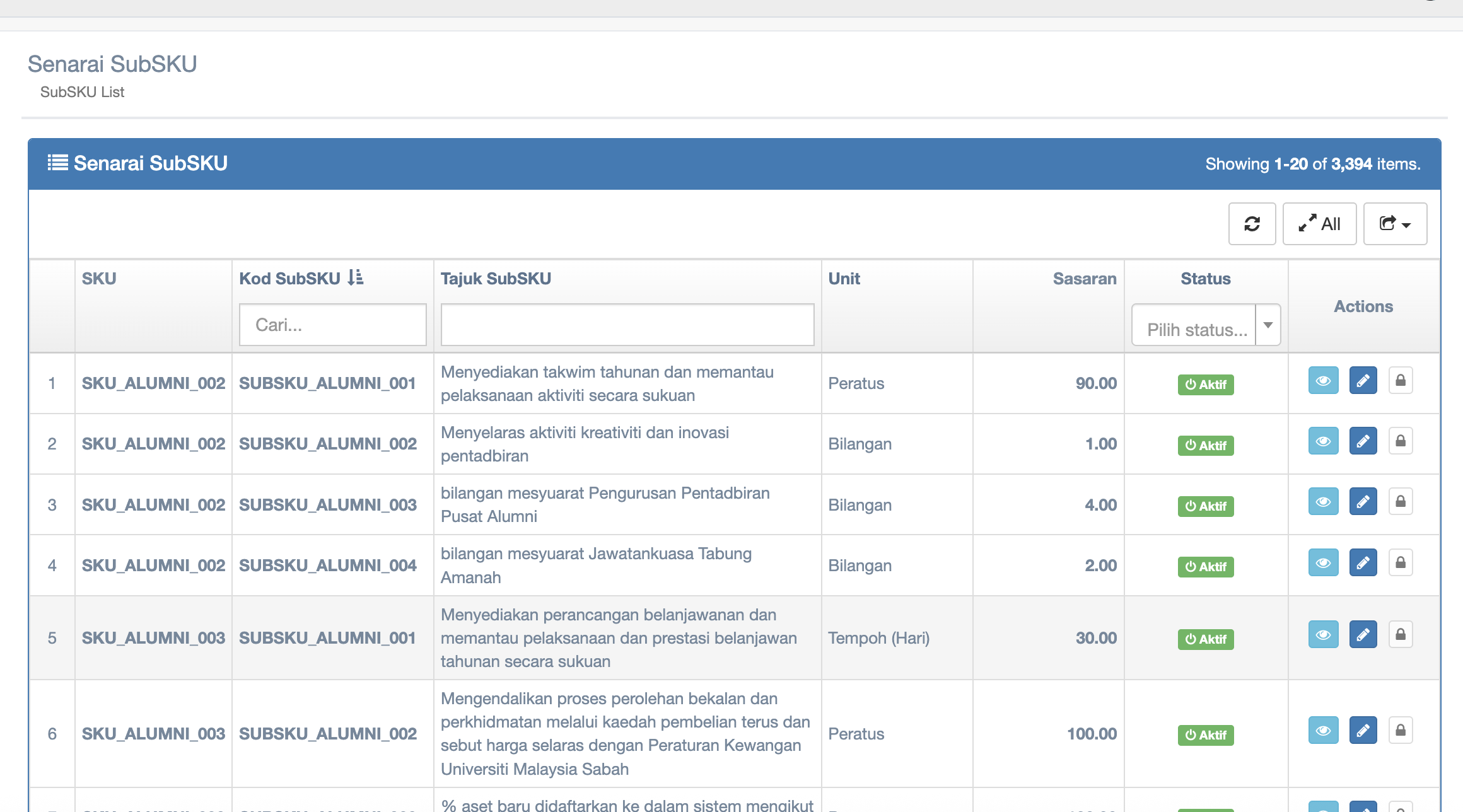
Task: View row 2 details with eye icon
Action: (1323, 441)
